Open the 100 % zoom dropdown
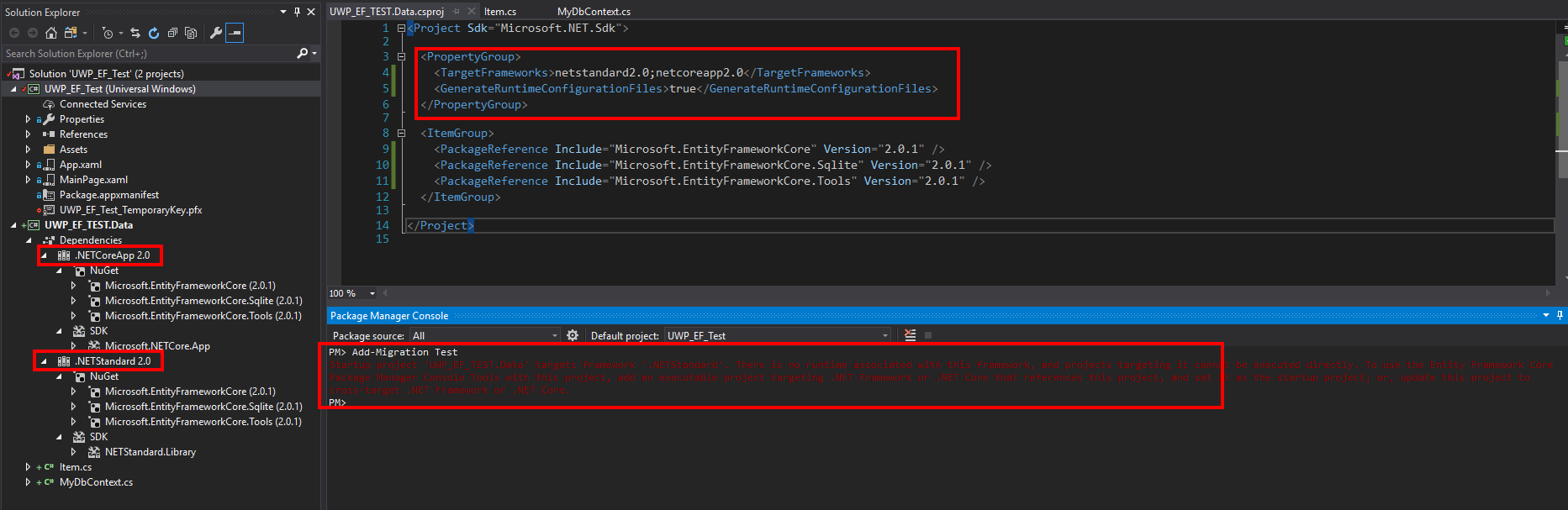 (372, 293)
